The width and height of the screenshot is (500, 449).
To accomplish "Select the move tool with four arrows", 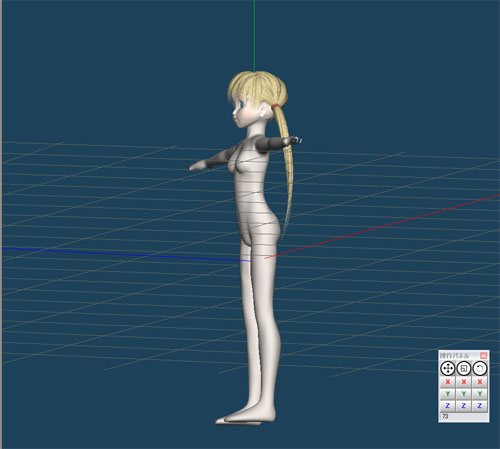I will coord(447,369).
